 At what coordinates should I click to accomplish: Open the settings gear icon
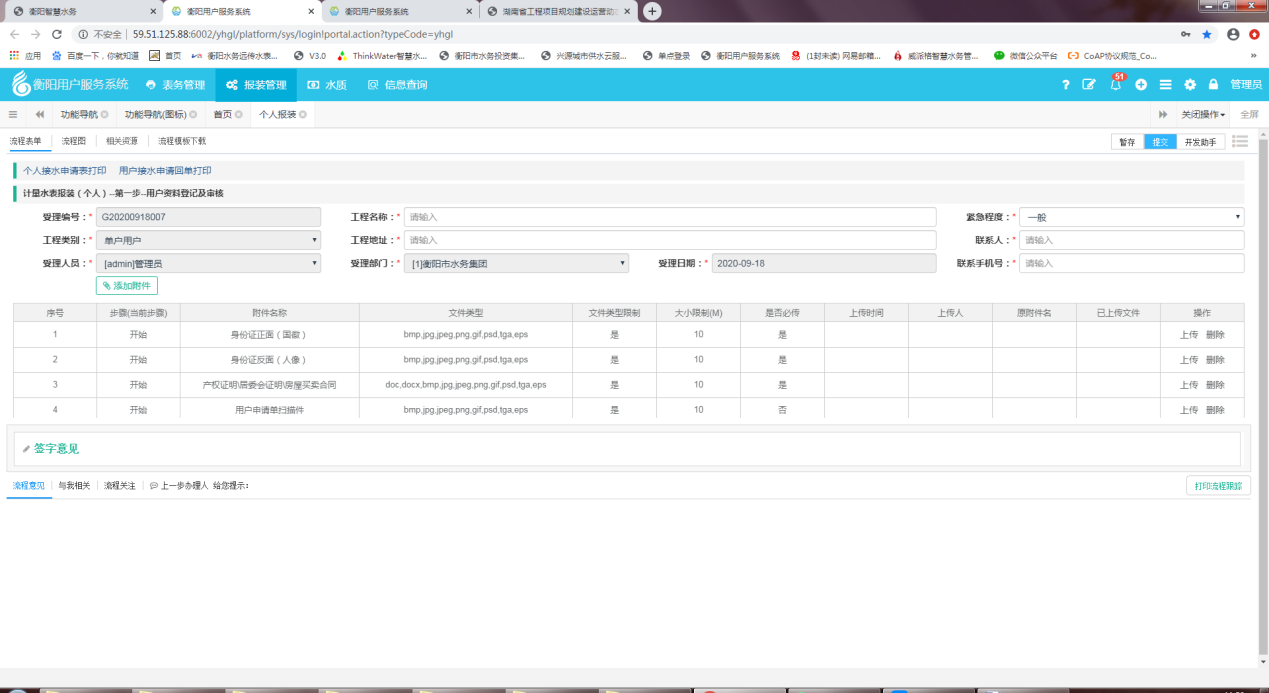point(1190,85)
